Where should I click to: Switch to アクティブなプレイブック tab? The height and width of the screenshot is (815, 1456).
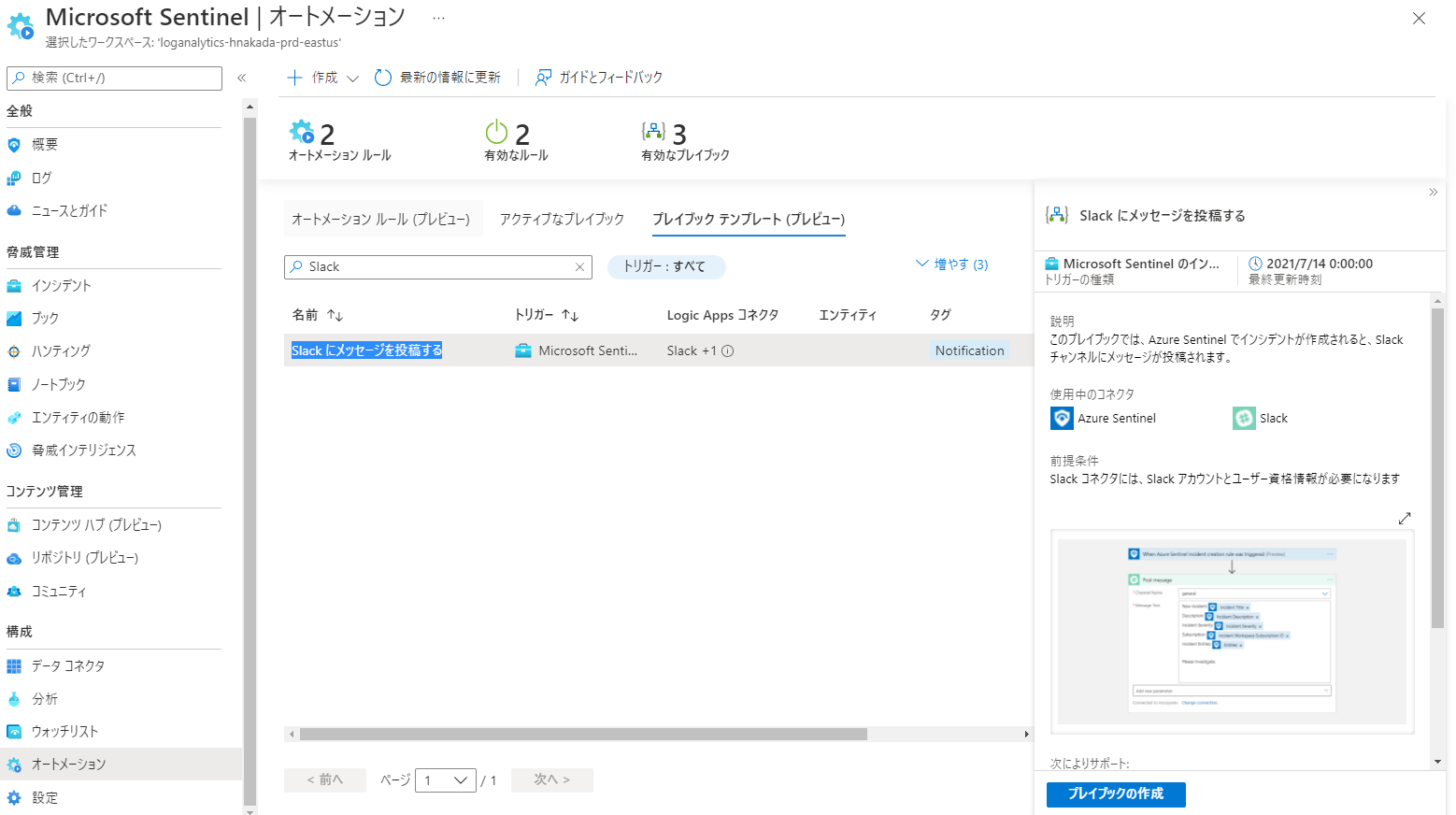[562, 220]
